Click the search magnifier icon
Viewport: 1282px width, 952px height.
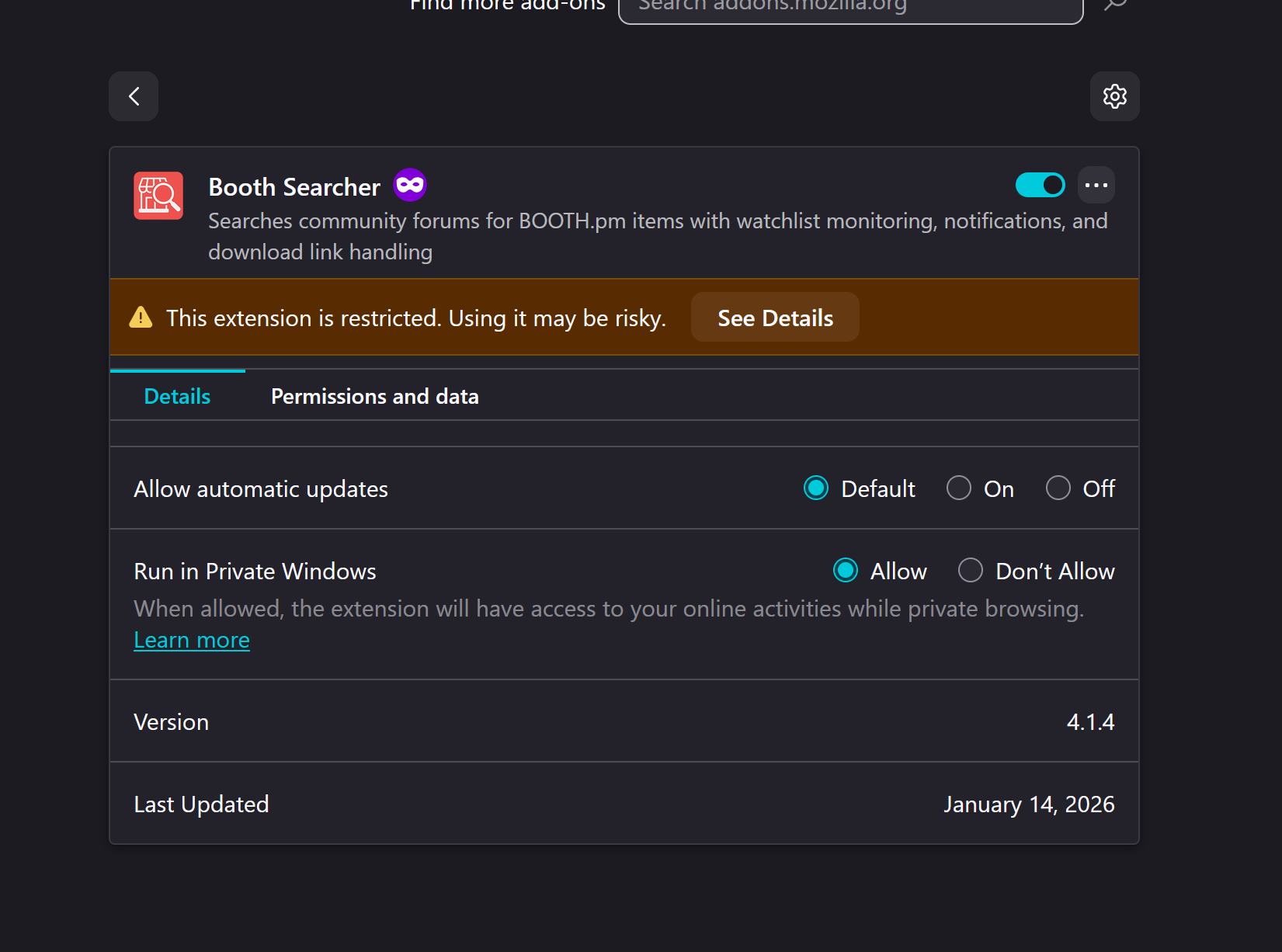(1115, 6)
